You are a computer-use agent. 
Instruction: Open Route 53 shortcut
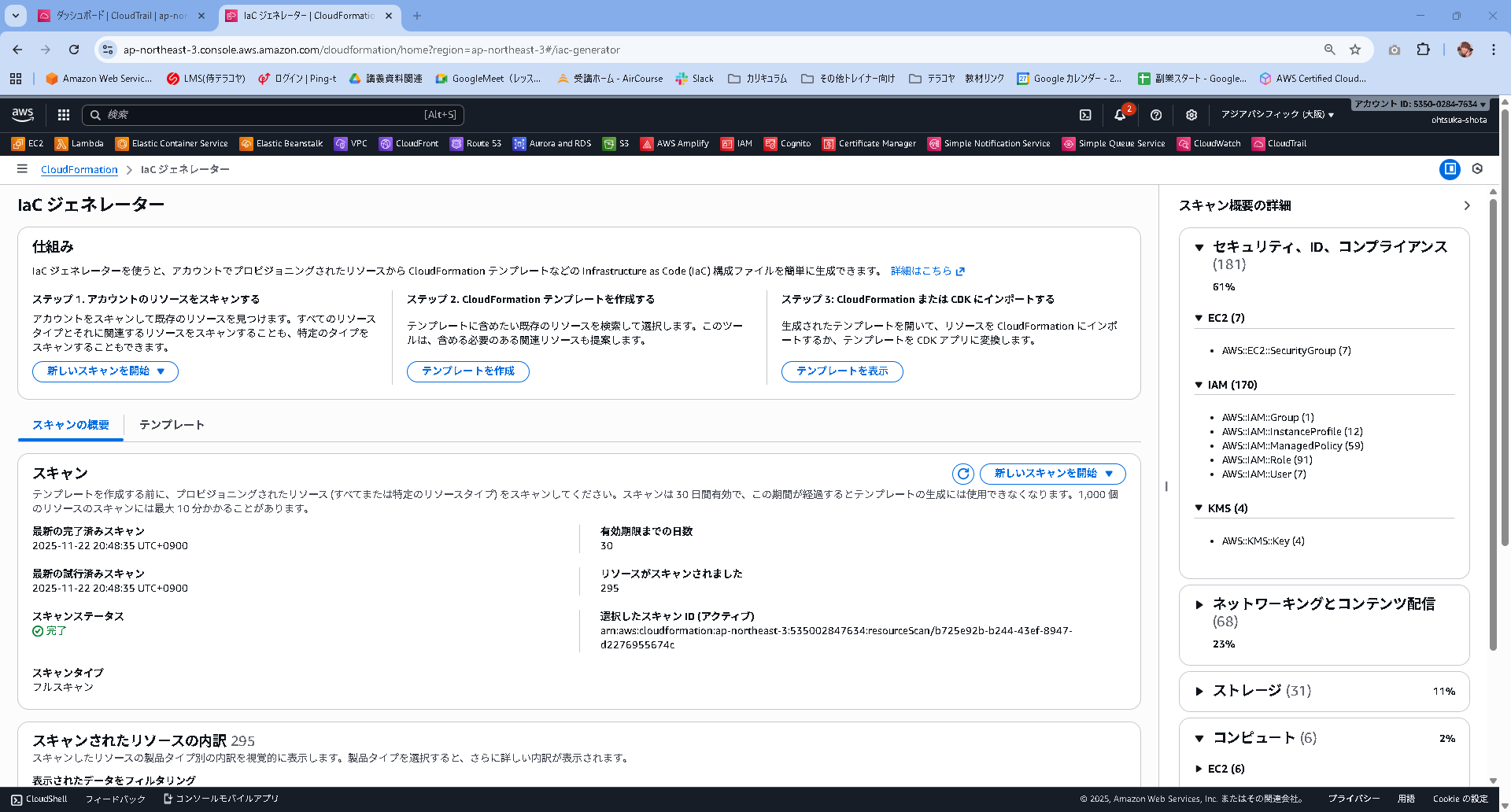tap(476, 143)
